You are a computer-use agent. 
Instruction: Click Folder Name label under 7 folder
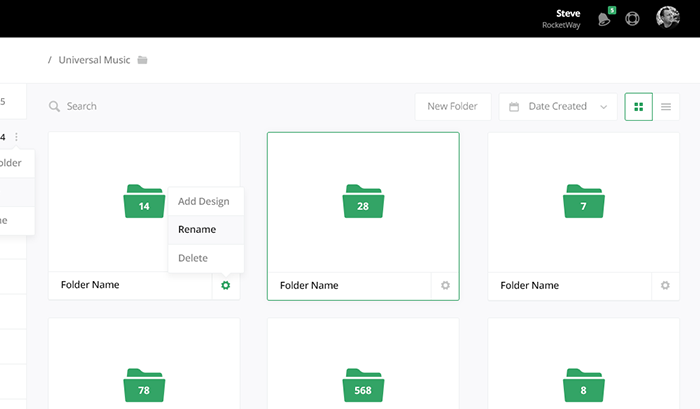529,285
